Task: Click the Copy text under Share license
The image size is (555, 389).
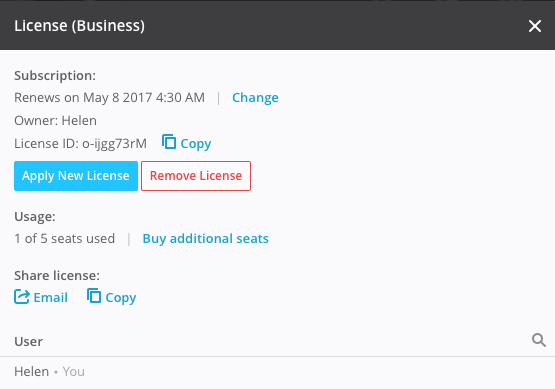Action: click(x=121, y=298)
